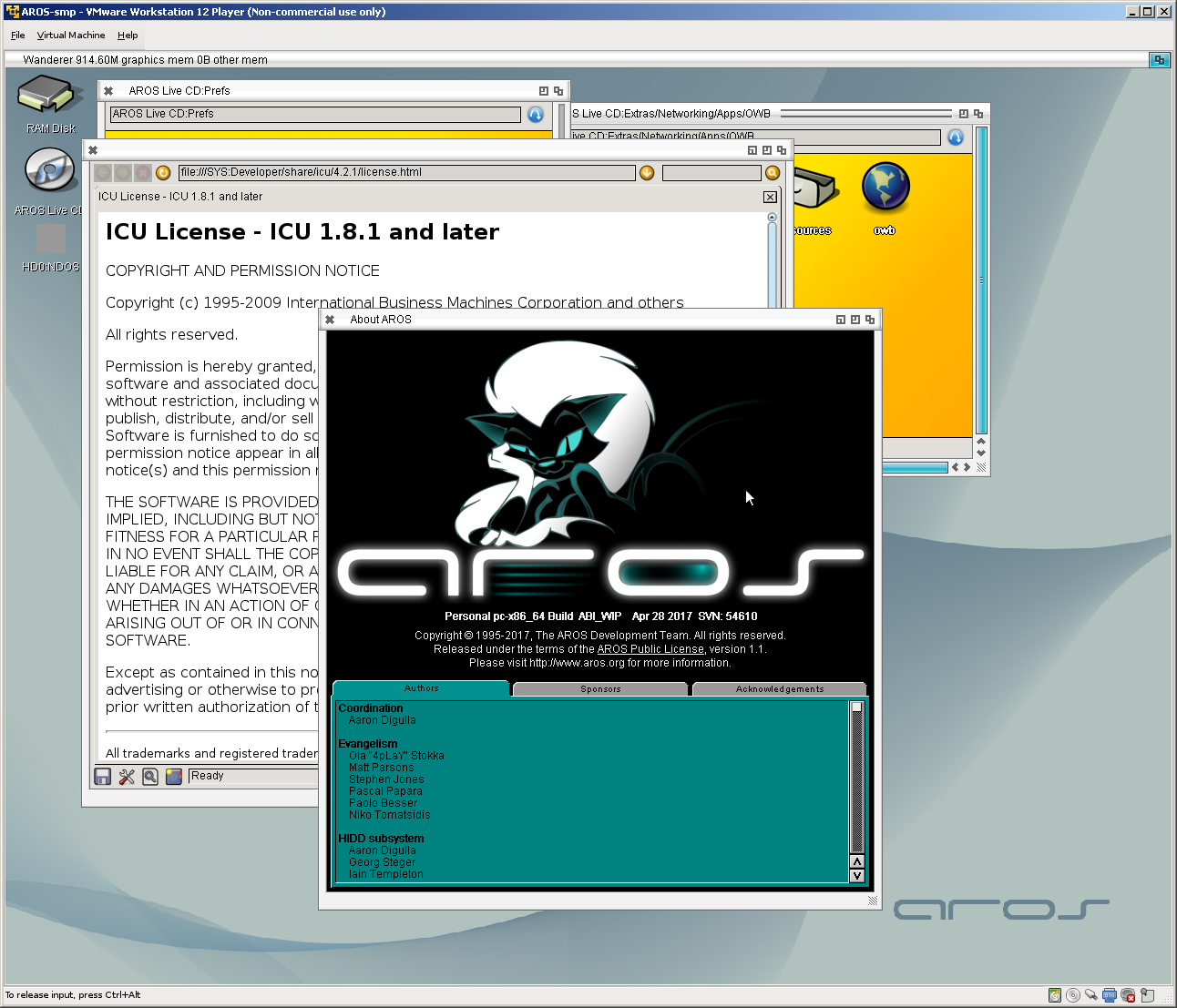The height and width of the screenshot is (1008, 1177).
Task: Select the HD0:NDOS drive icon
Action: tap(50, 239)
